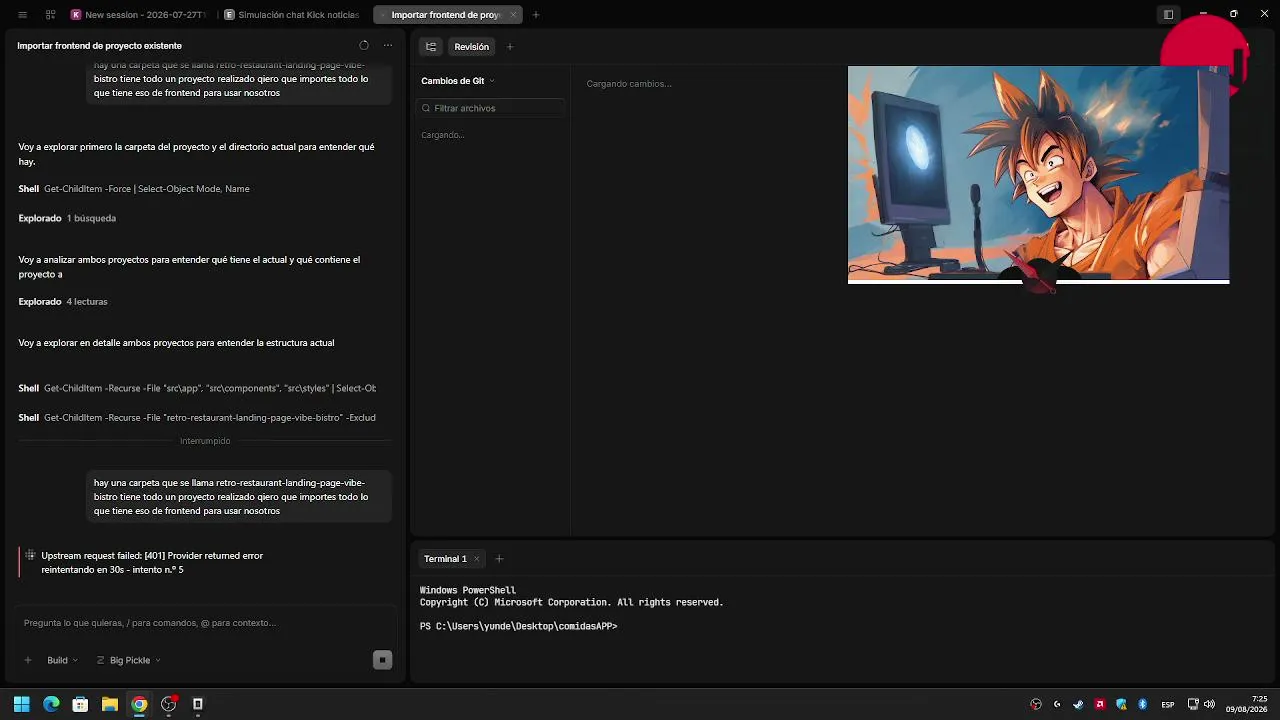This screenshot has width=1280, height=720.
Task: Expand the Explorado 1 búsqueda entry
Action: point(67,218)
